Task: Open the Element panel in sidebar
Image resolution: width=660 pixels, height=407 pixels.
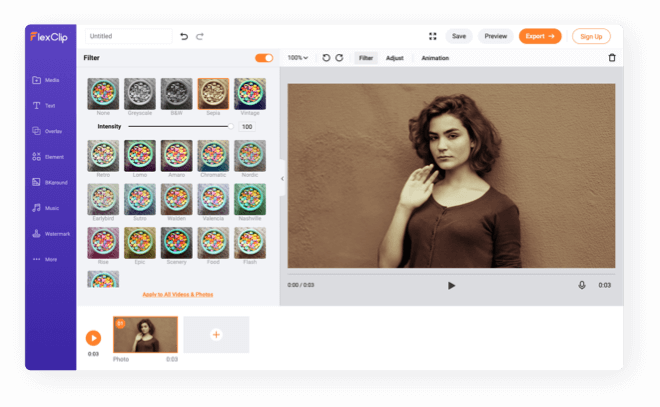Action: [48, 157]
